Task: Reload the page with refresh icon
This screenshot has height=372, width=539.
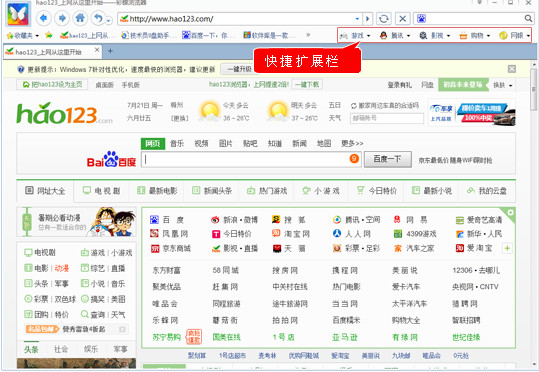Action: click(x=384, y=19)
